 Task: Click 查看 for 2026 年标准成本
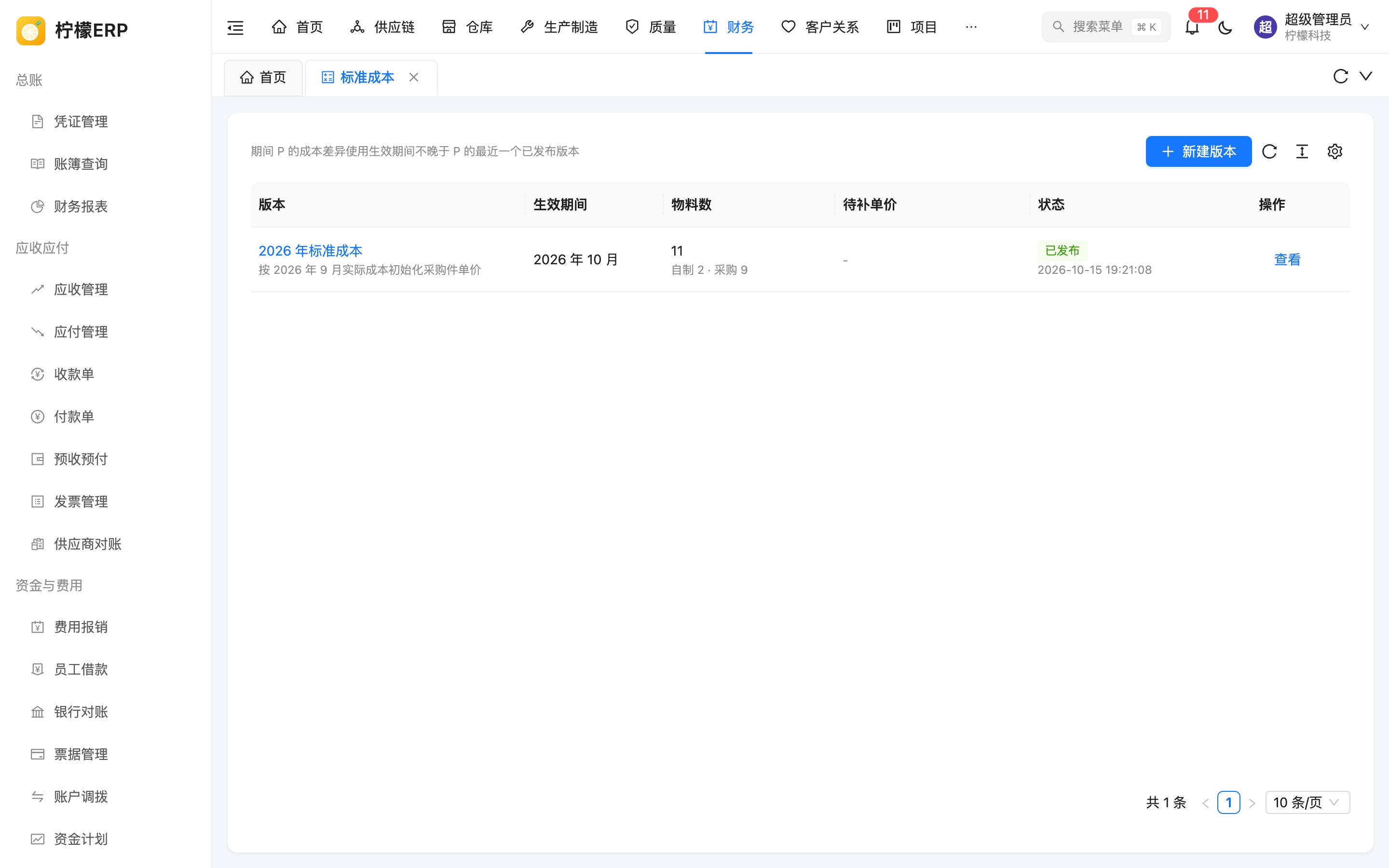[1287, 259]
